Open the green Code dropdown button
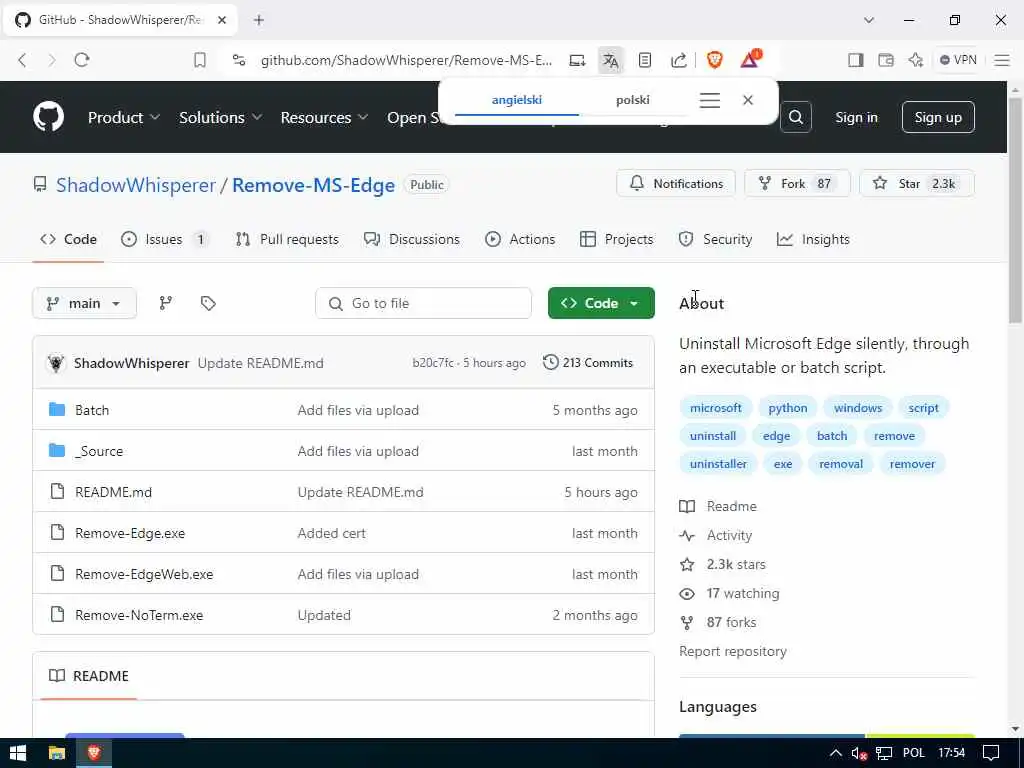The image size is (1024, 768). tap(601, 303)
